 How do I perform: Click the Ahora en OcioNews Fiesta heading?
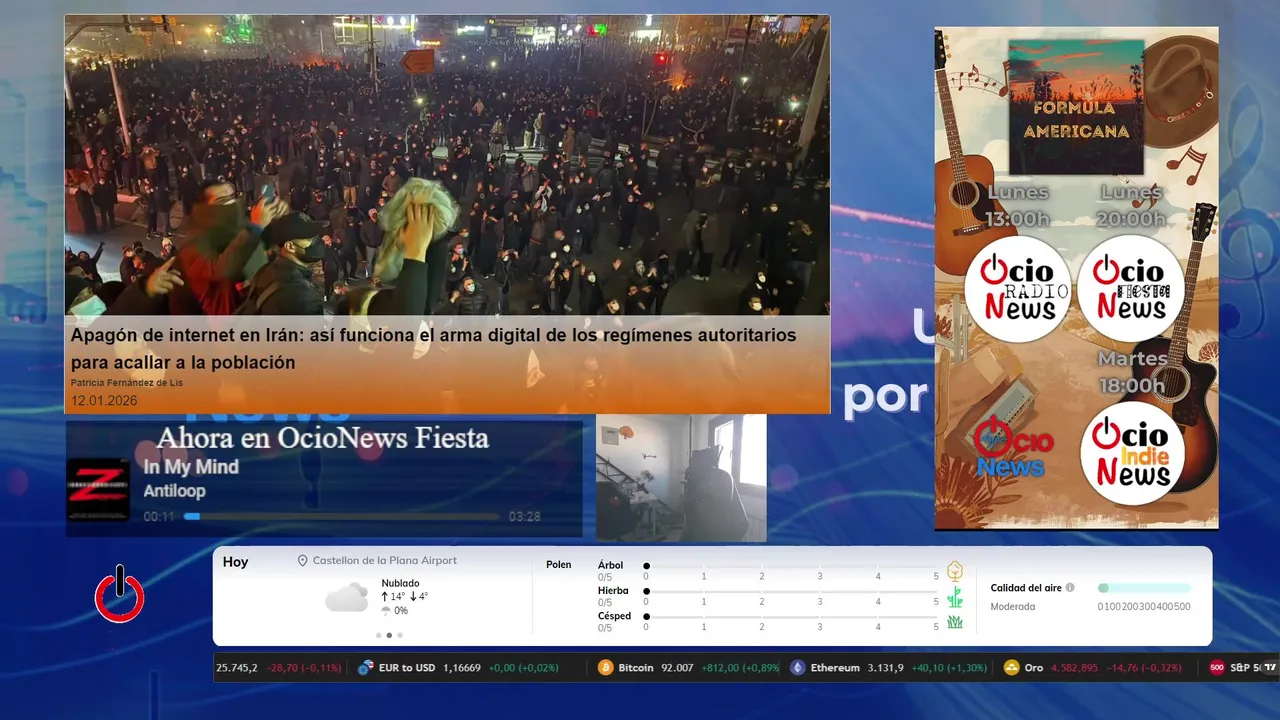(x=323, y=437)
